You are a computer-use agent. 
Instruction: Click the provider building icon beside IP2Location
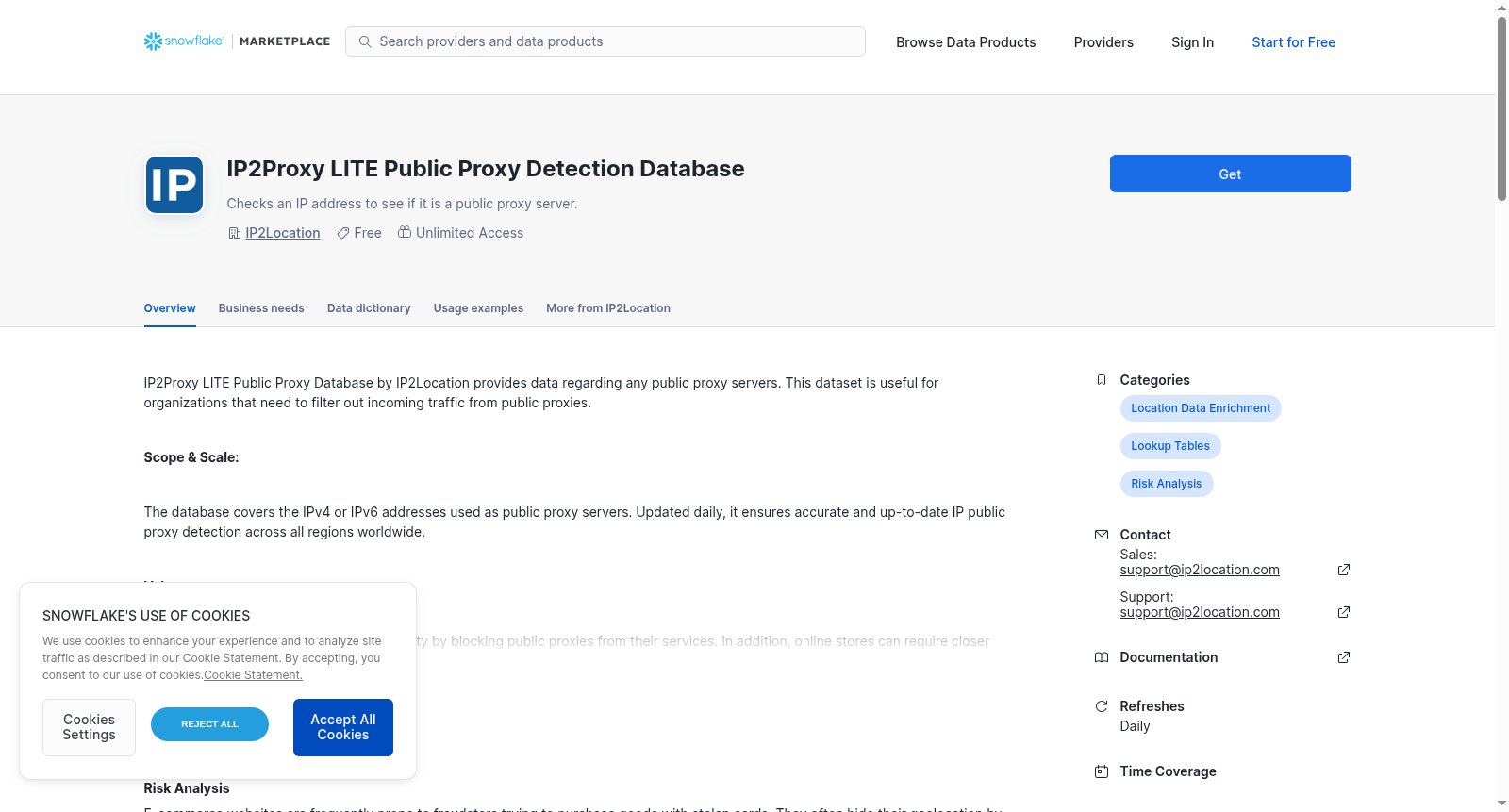(235, 233)
